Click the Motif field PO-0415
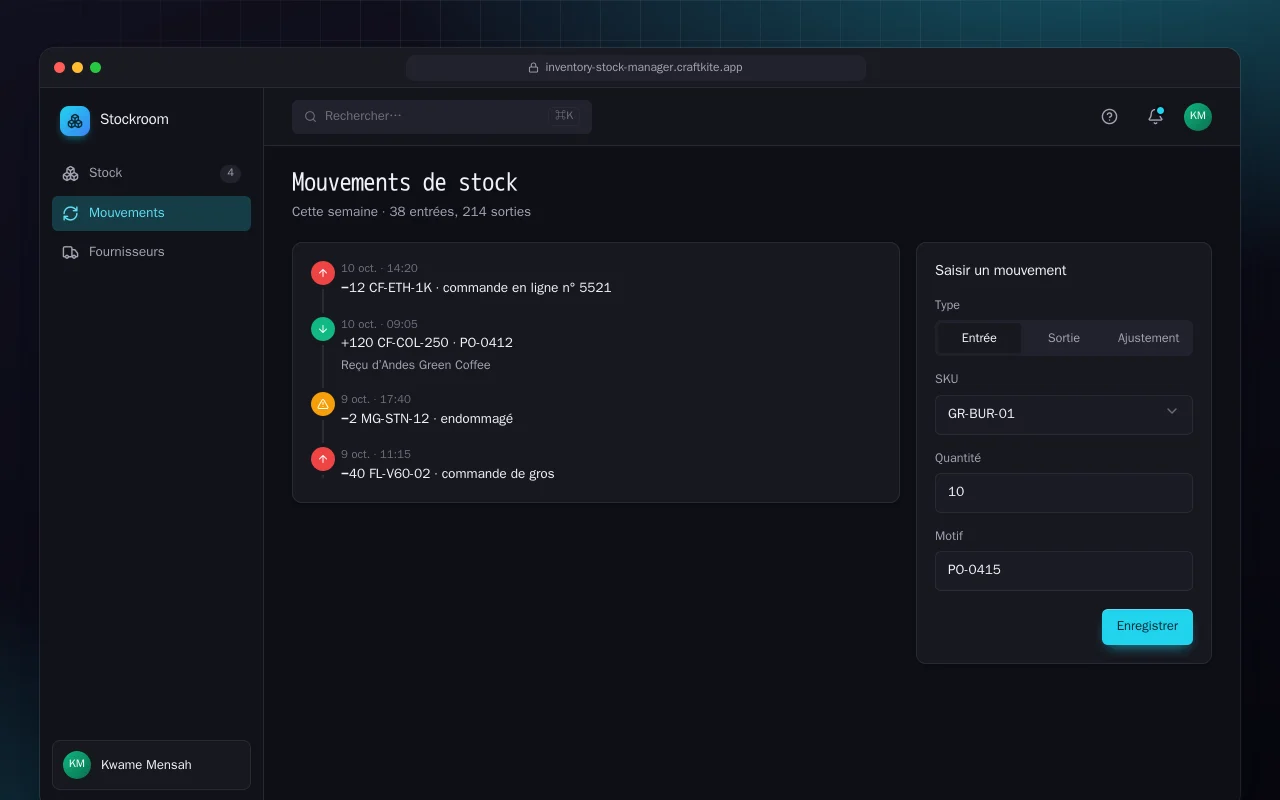 1064,570
